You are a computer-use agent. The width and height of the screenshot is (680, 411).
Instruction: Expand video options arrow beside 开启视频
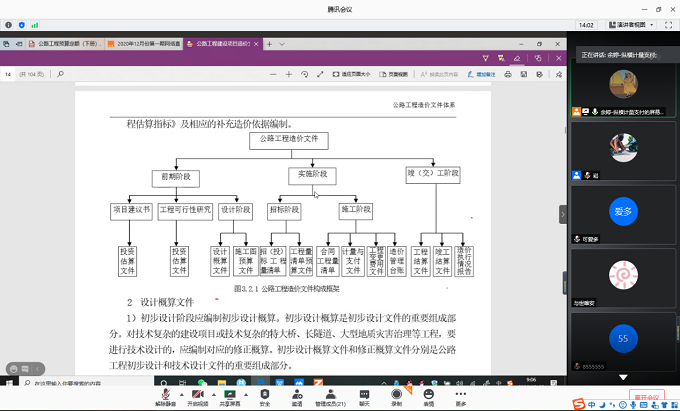tap(214, 395)
